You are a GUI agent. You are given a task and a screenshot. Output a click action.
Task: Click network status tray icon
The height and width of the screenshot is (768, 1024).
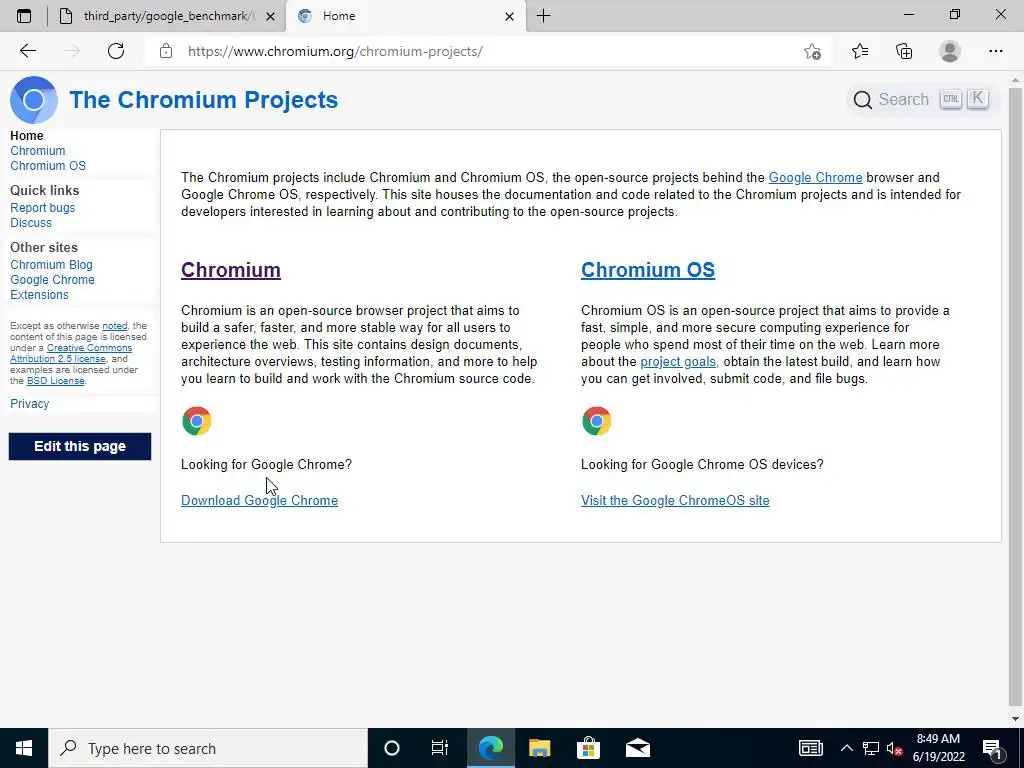coord(871,748)
